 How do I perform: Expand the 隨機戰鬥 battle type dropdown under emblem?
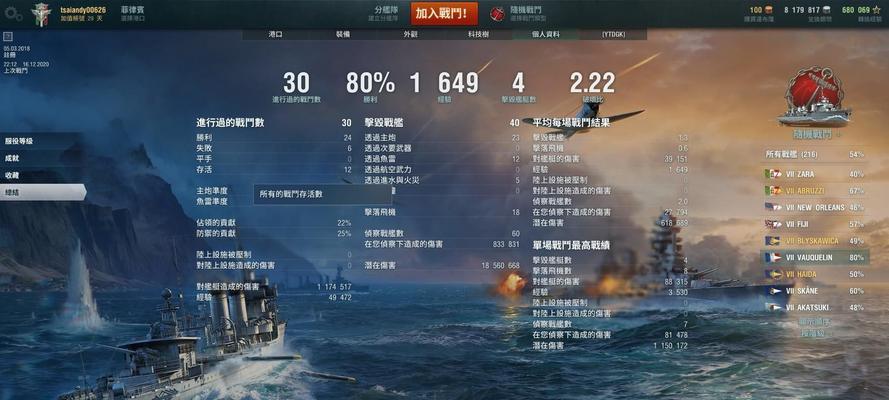coord(814,135)
